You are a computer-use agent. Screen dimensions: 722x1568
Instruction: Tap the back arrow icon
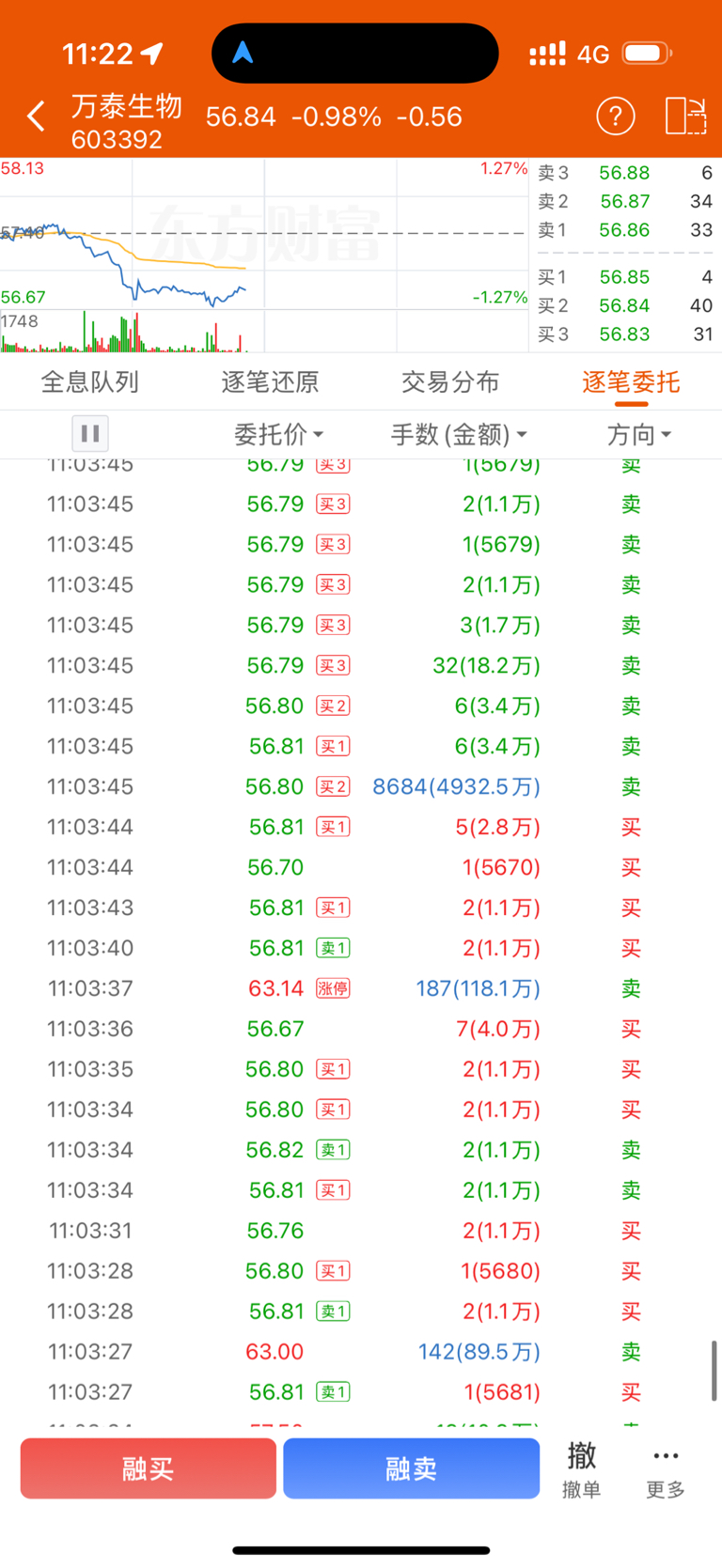tap(36, 116)
